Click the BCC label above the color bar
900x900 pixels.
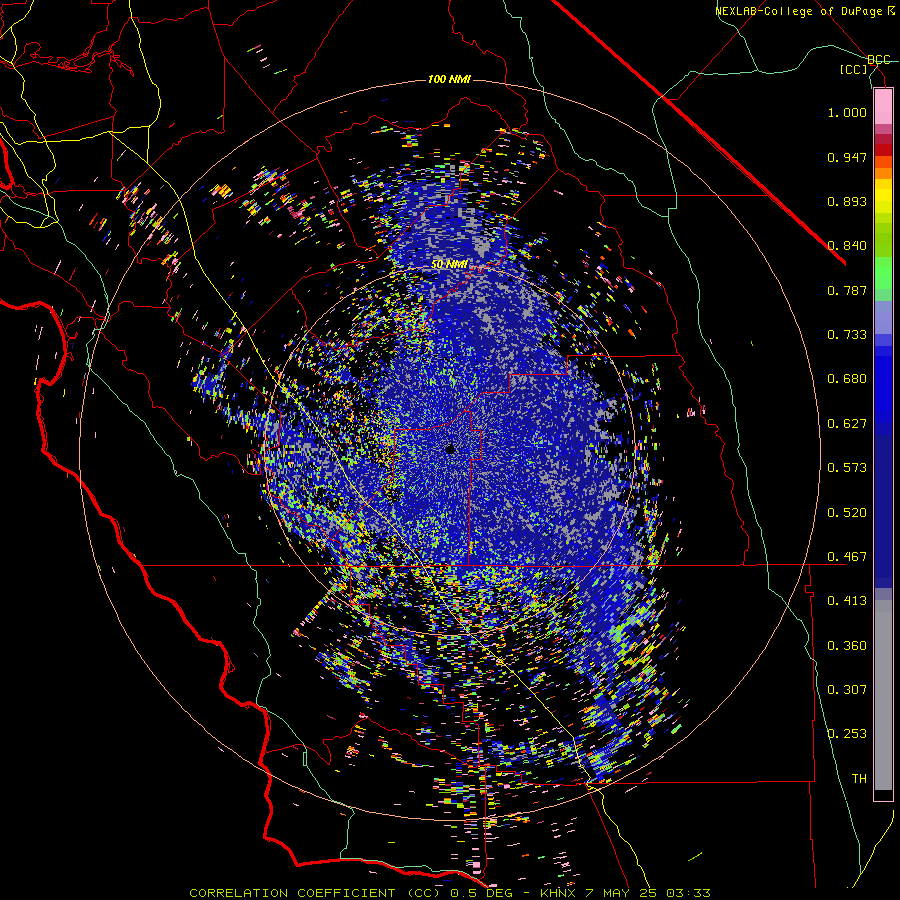click(x=878, y=60)
